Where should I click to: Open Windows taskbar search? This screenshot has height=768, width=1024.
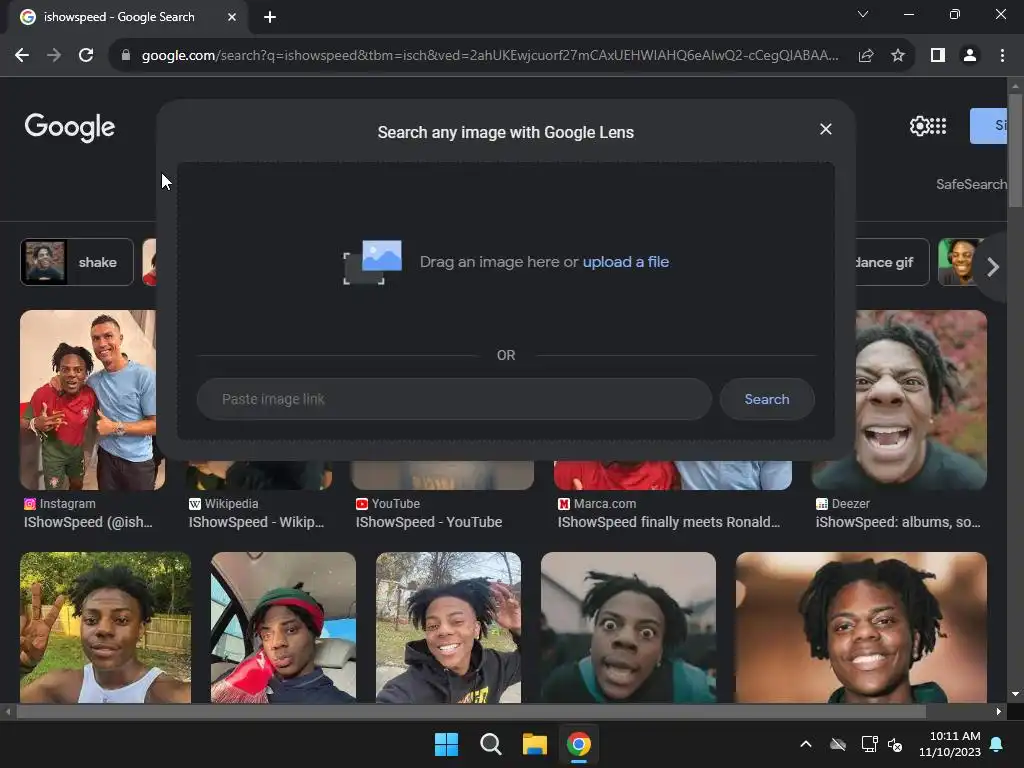[x=490, y=744]
